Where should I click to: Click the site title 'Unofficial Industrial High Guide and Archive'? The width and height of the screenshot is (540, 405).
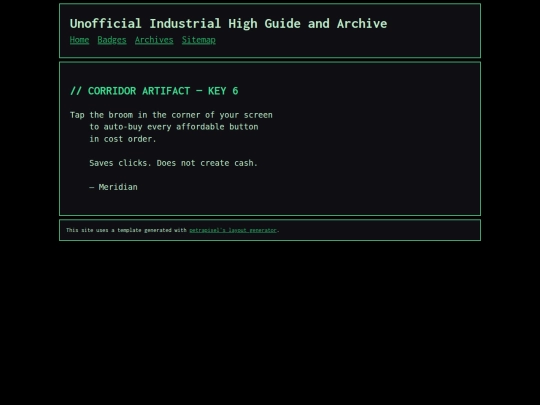(228, 23)
